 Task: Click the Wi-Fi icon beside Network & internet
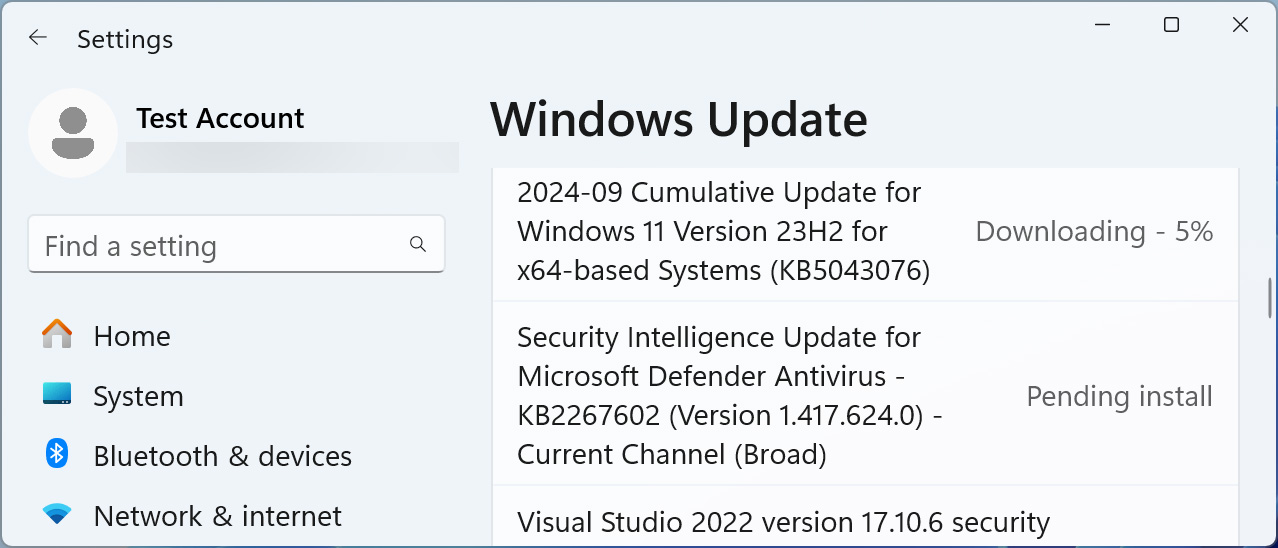coord(57,515)
